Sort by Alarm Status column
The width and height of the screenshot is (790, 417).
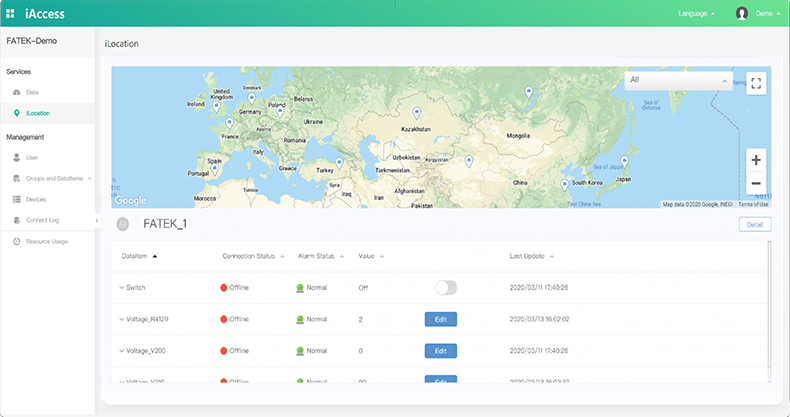pos(321,256)
